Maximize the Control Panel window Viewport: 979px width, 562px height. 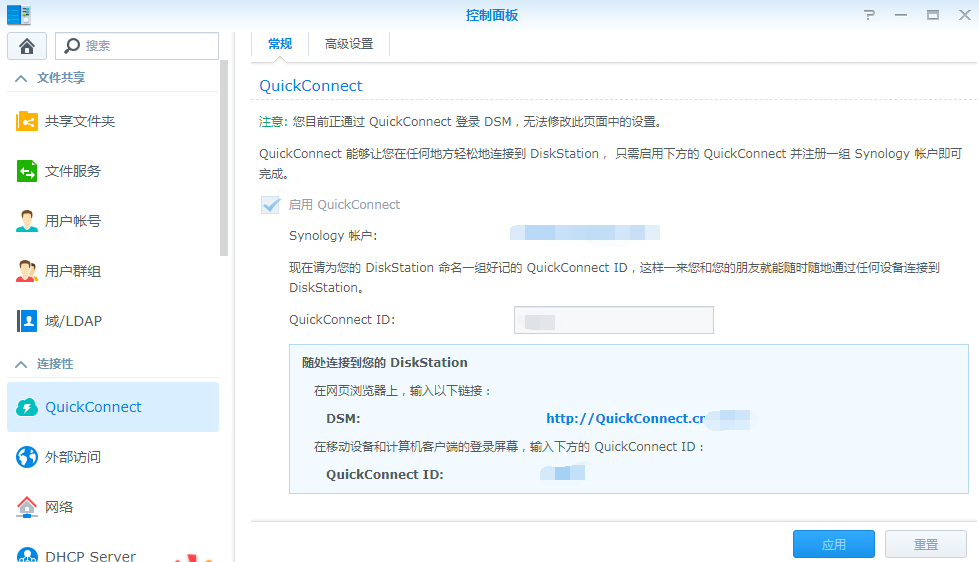933,15
